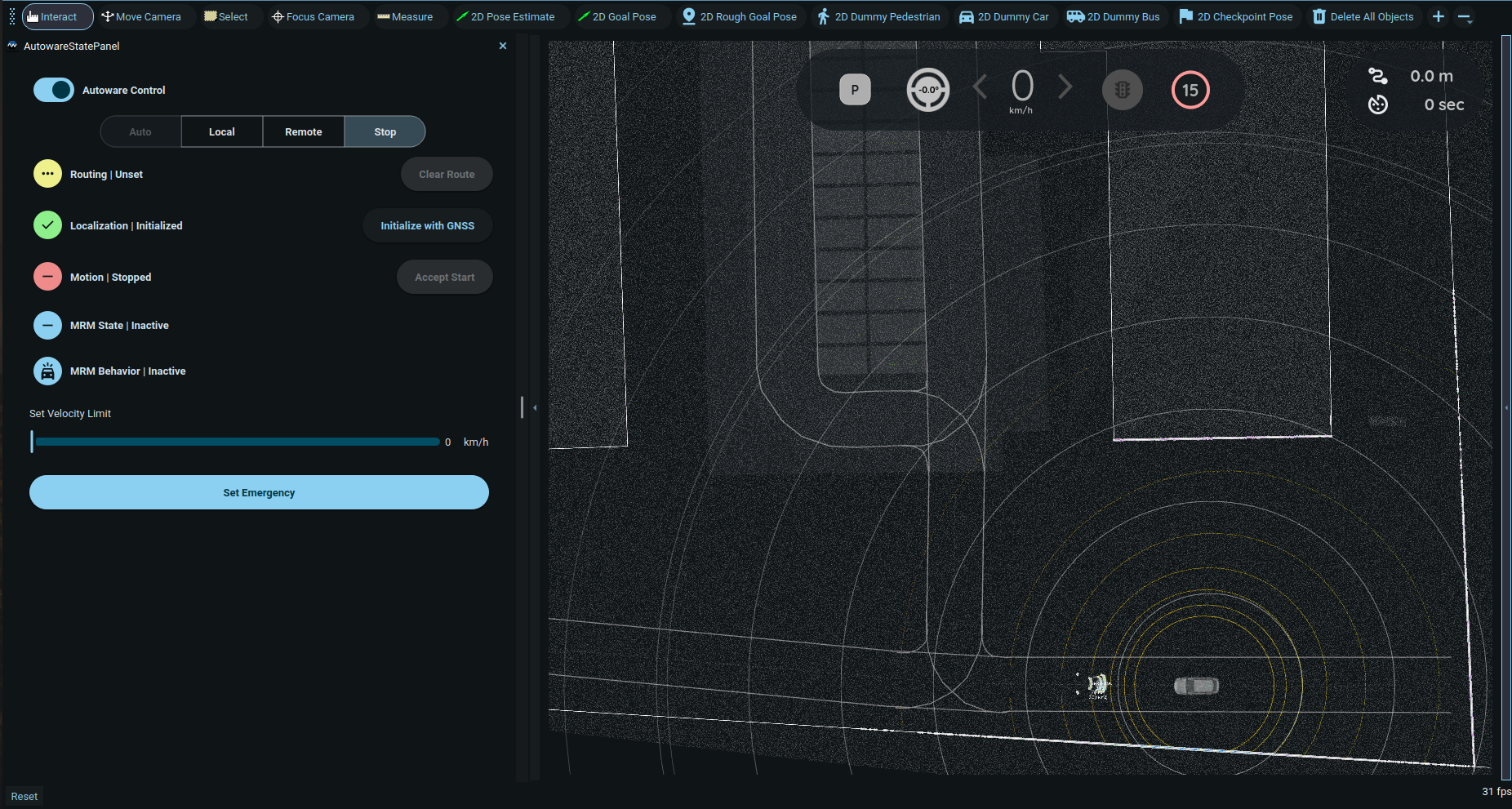Toggle the Autoware Control switch
Viewport: 1512px width, 809px height.
coord(54,90)
